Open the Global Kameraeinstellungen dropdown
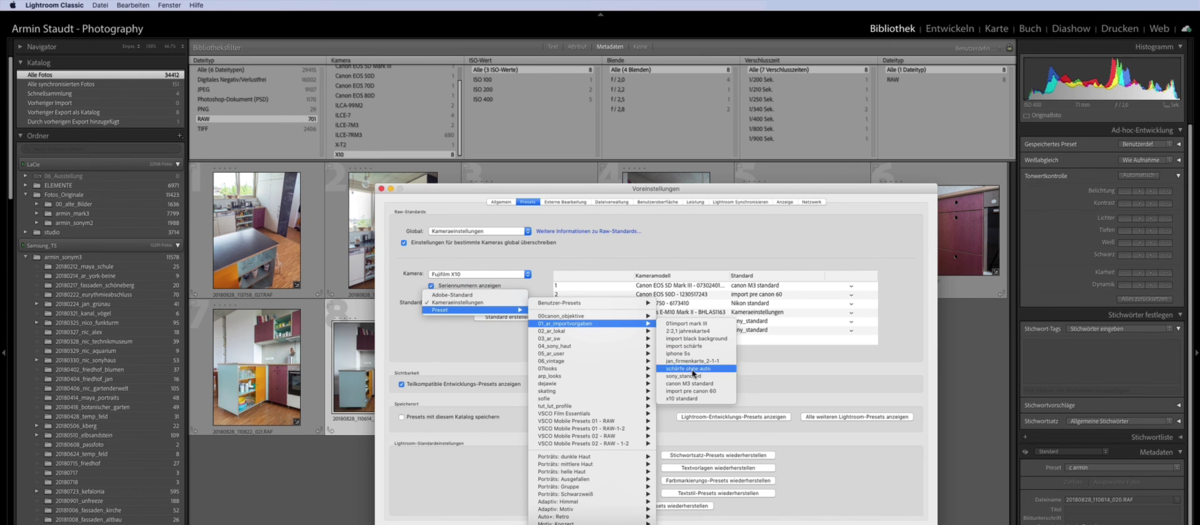The height and width of the screenshot is (525, 1200). coord(479,231)
